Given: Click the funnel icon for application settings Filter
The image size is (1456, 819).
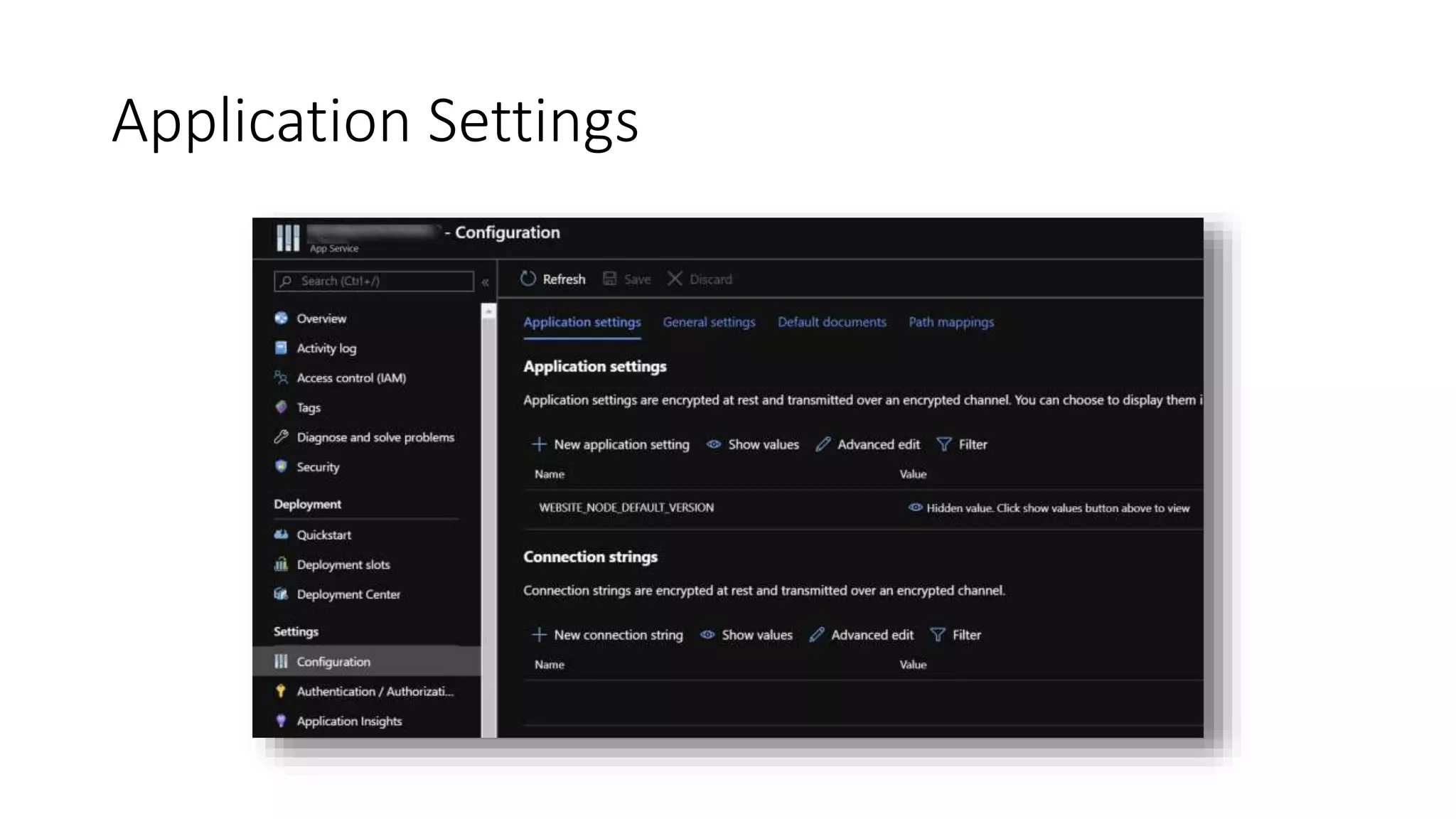Looking at the screenshot, I should (944, 444).
